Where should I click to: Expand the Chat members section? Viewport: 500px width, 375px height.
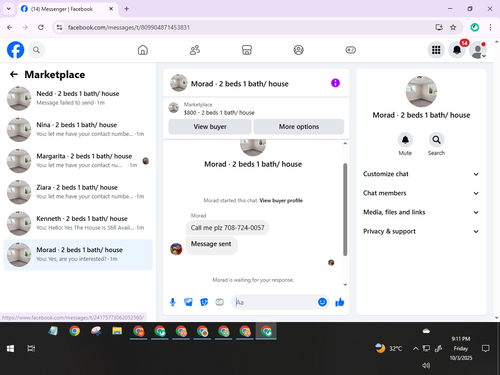point(421,193)
